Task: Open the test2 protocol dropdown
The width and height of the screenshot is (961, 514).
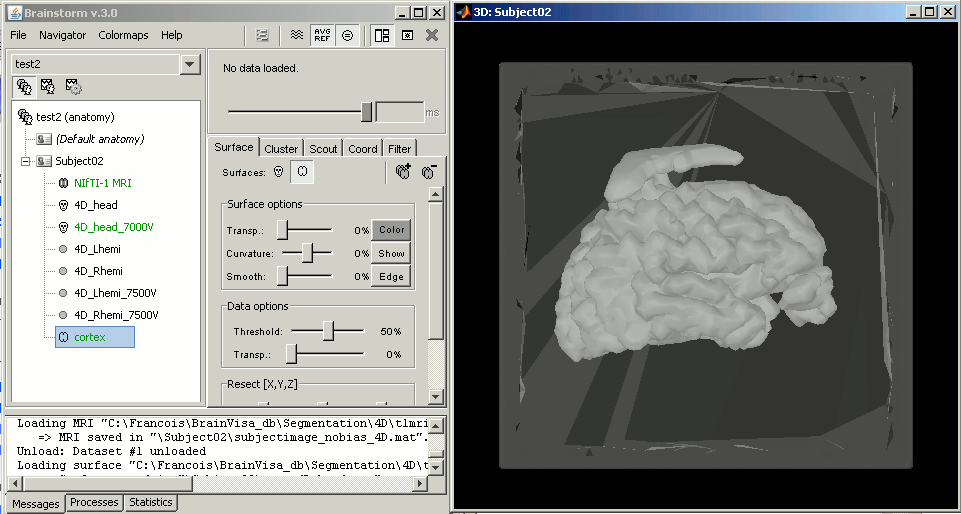Action: [x=190, y=64]
